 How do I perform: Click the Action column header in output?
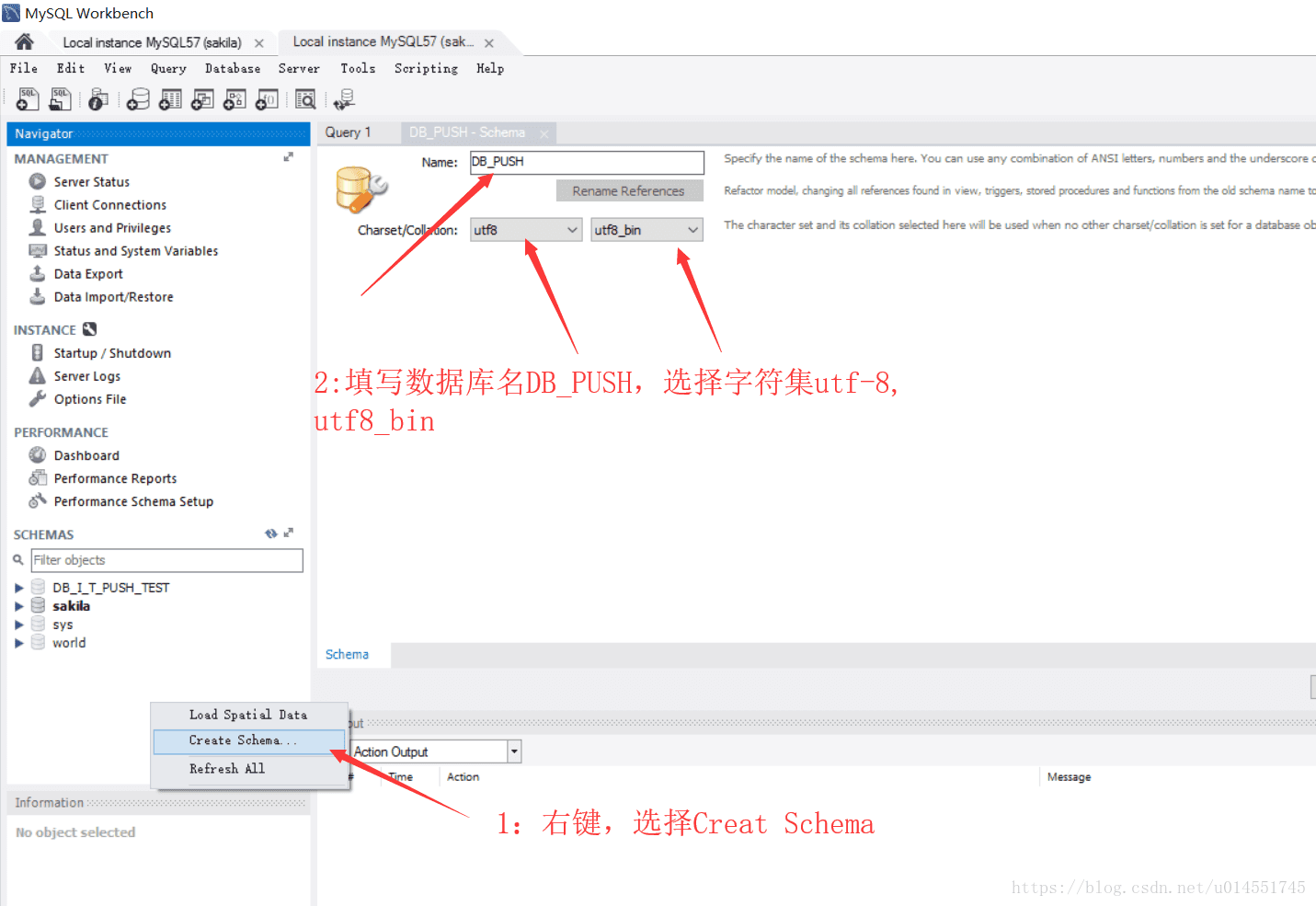[463, 777]
